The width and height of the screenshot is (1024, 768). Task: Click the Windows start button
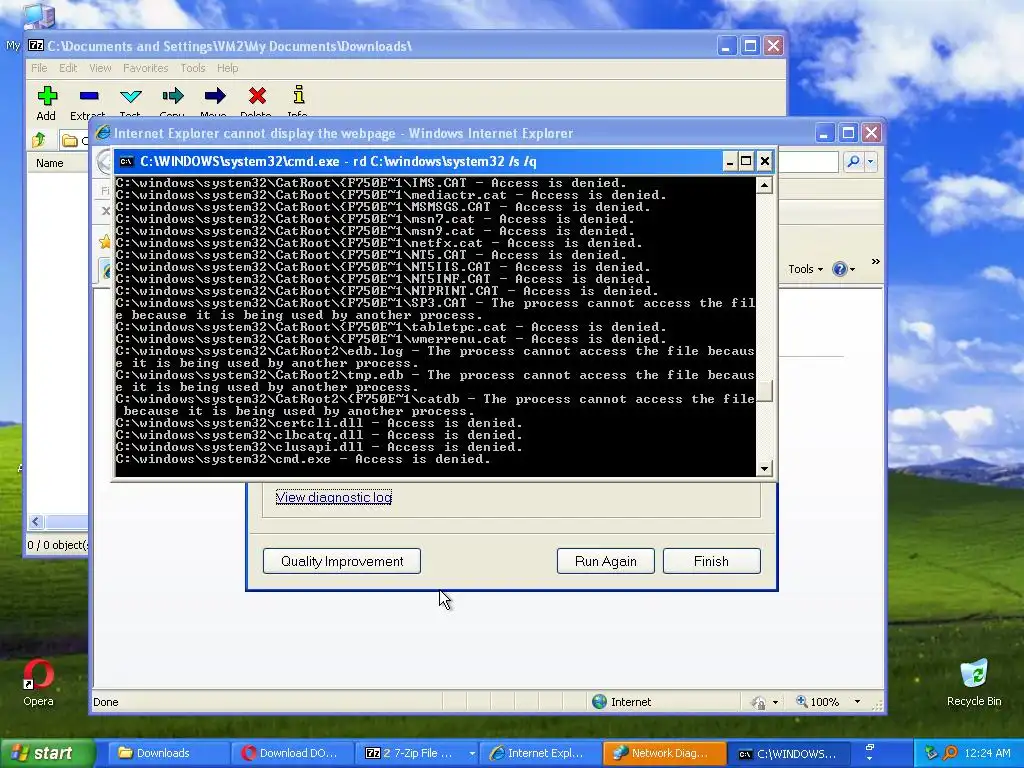point(46,754)
